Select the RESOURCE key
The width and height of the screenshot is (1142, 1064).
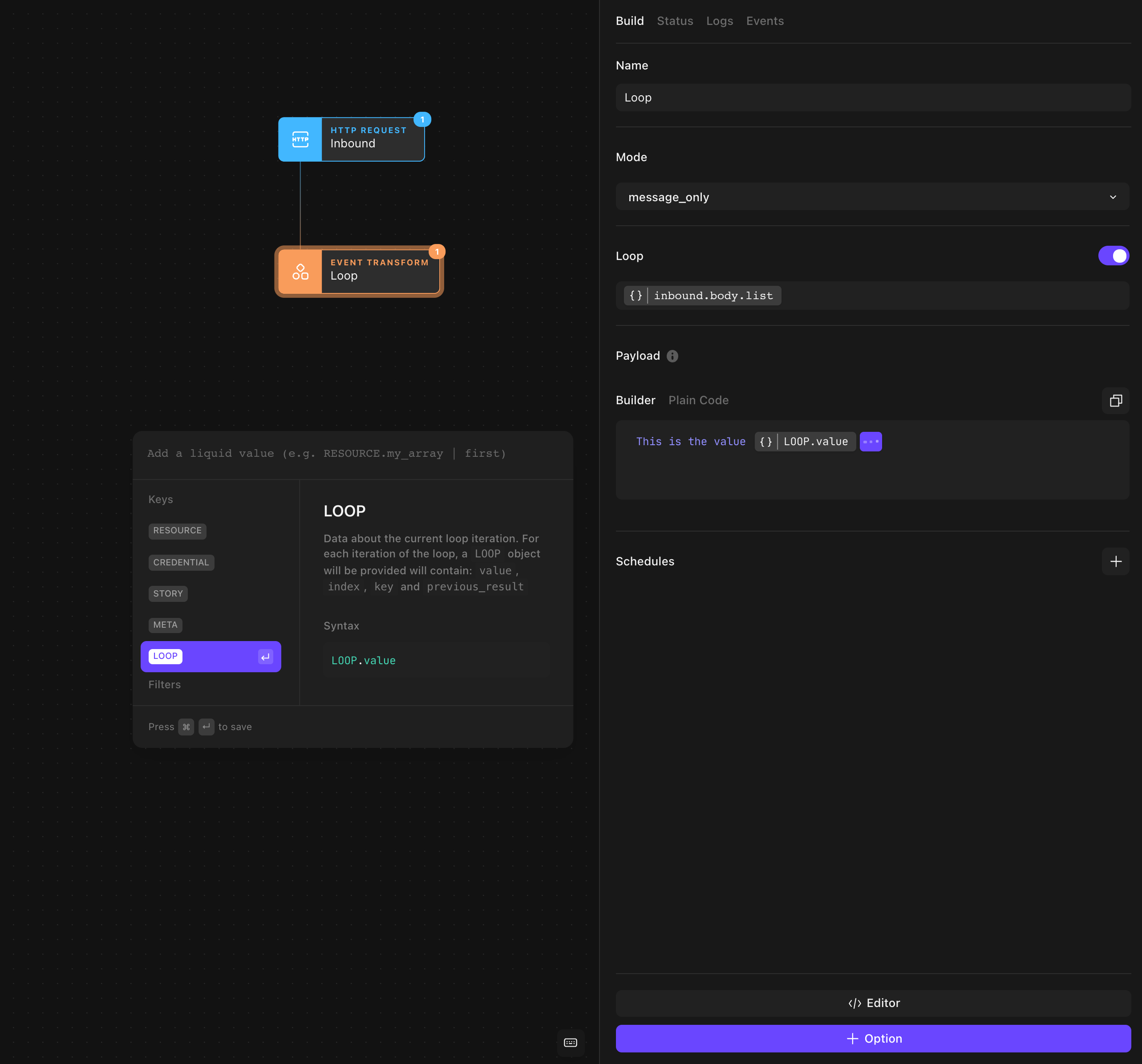tap(177, 531)
